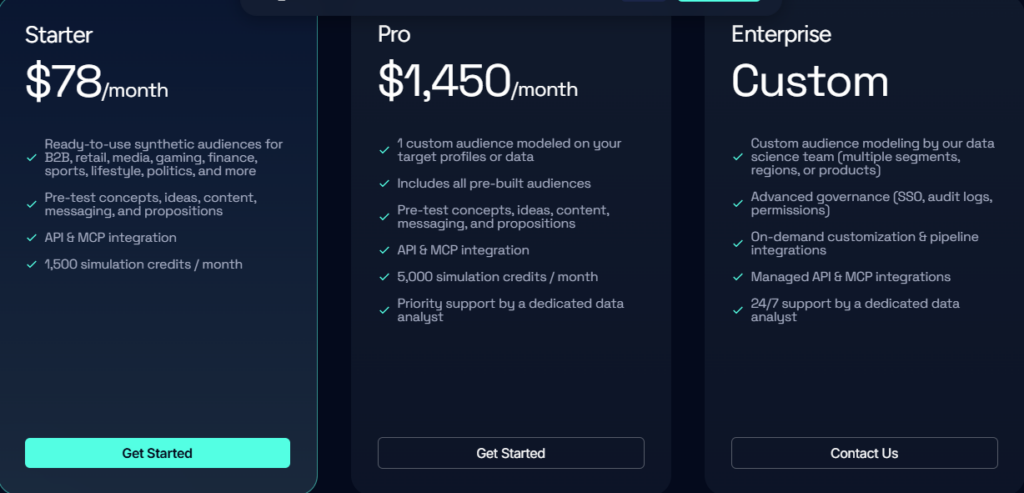1024x493 pixels.
Task: Click checkmark beside Priority support feature
Action: [x=384, y=310]
